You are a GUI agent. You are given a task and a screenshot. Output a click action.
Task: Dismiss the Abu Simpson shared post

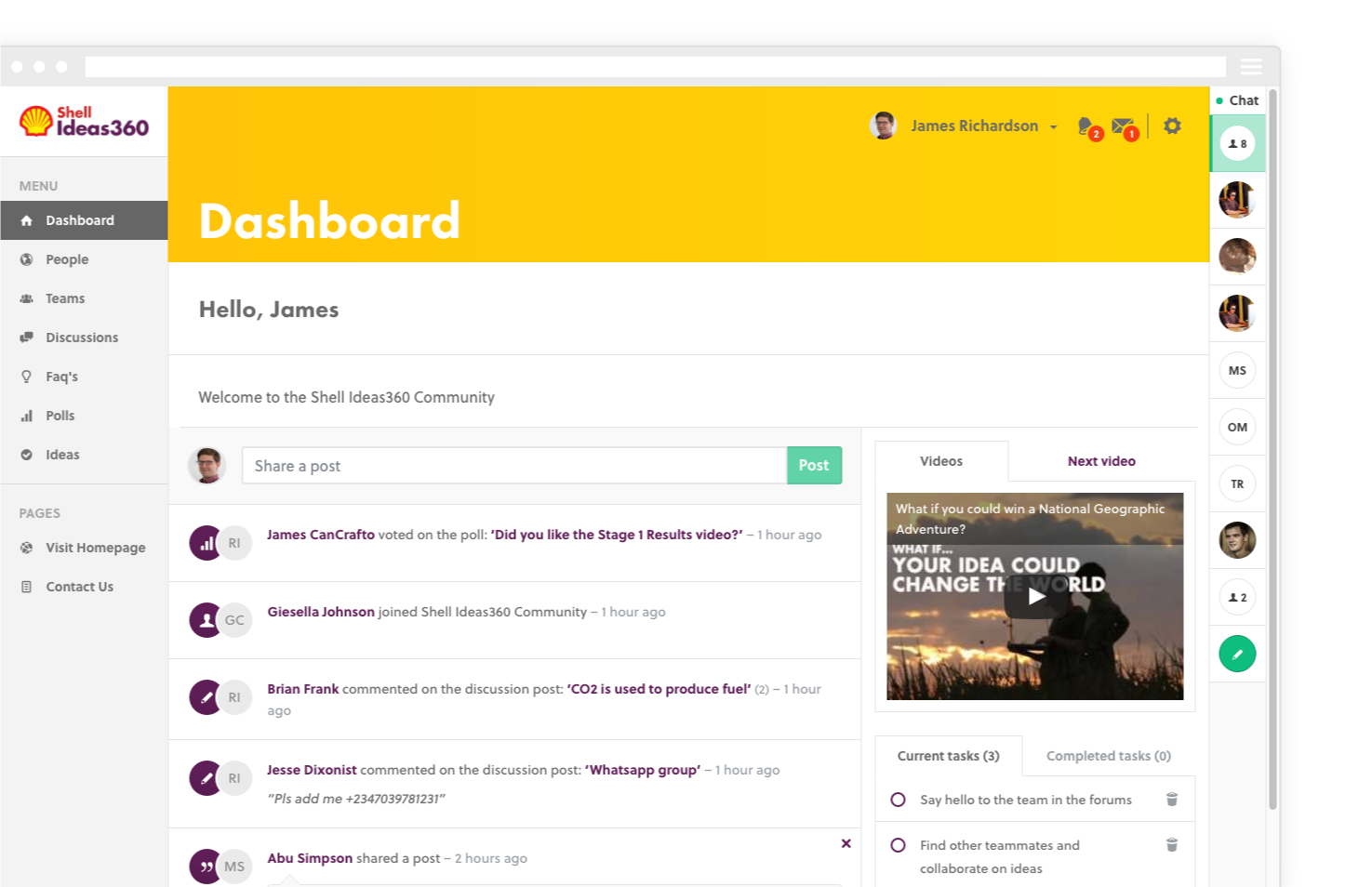pos(846,843)
